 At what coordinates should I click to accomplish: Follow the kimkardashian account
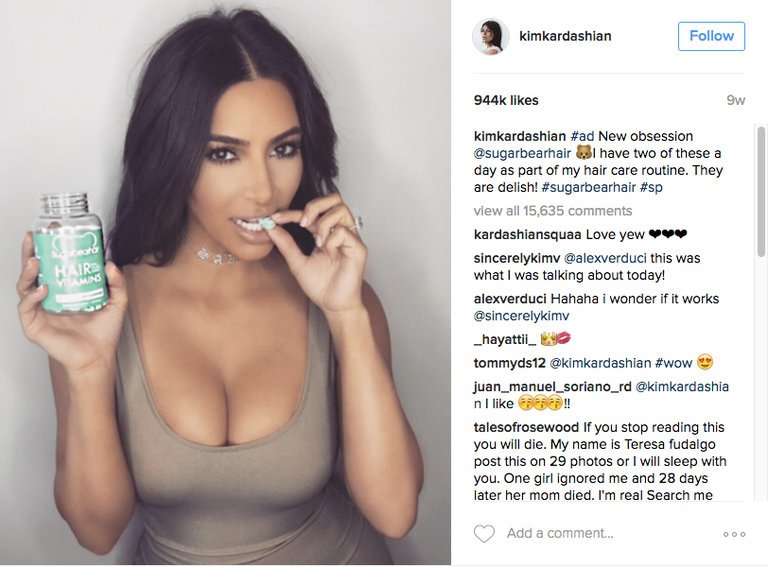coord(711,36)
